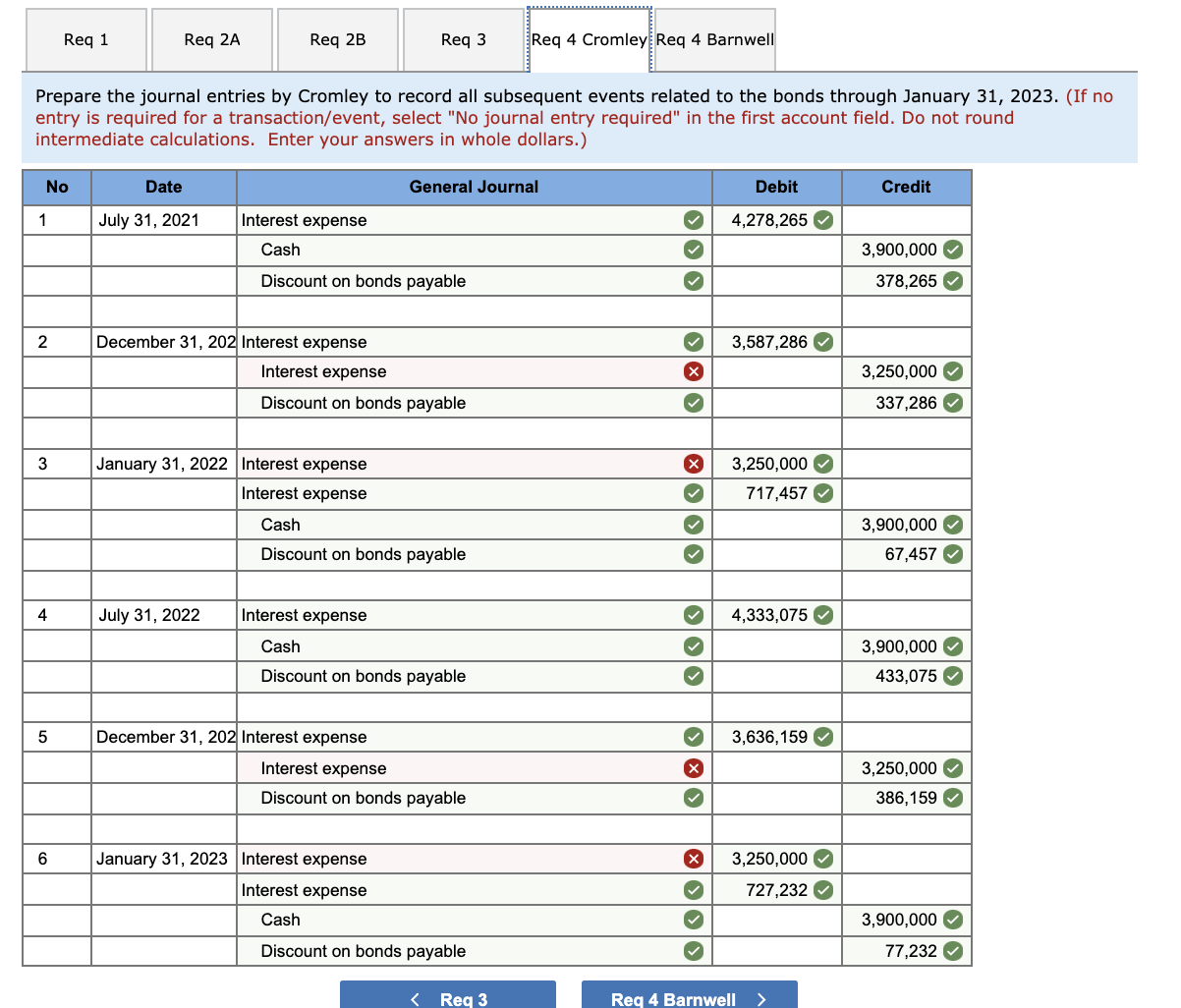Click red X beside January 31, 2022 Interest expense
Viewport: 1181px width, 1008px height.
tap(693, 464)
